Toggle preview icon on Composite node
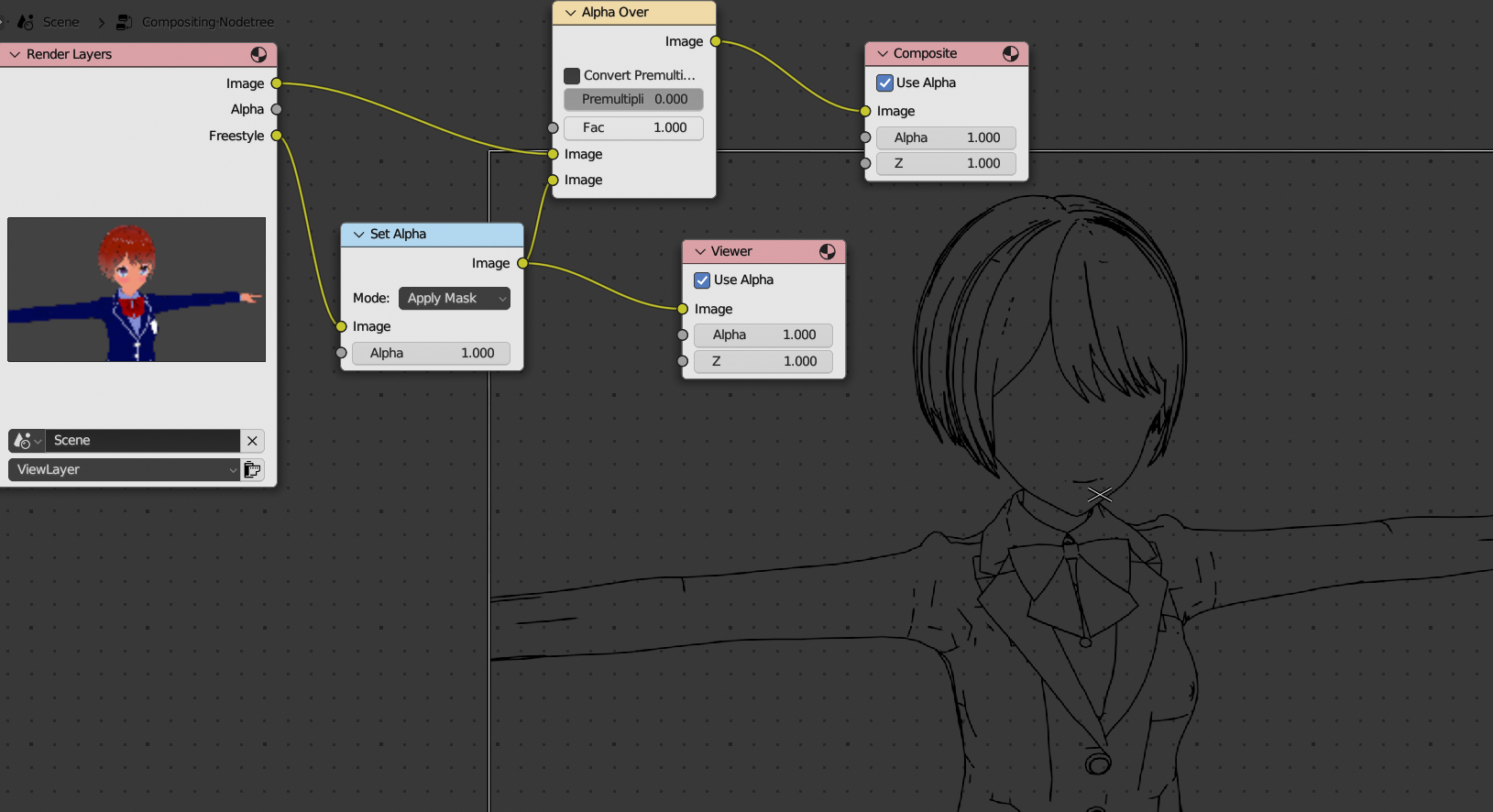1493x812 pixels. coord(1010,53)
